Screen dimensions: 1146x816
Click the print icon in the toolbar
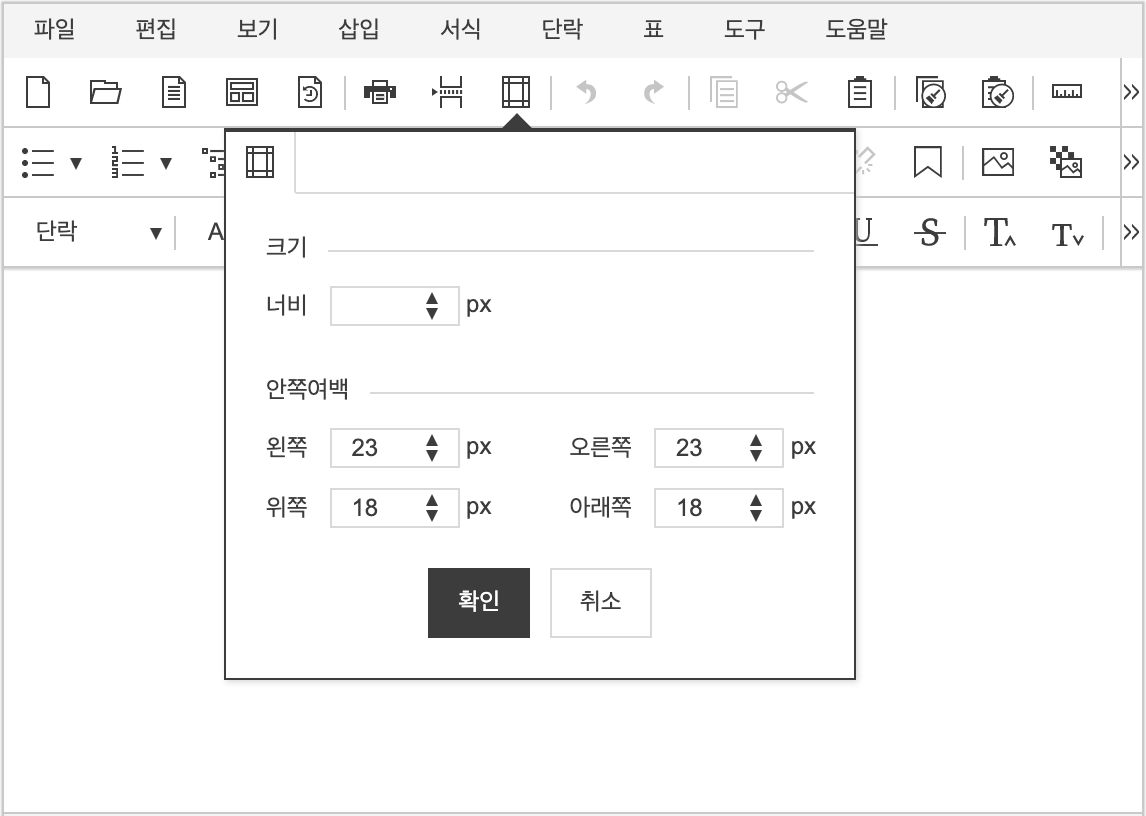click(379, 93)
